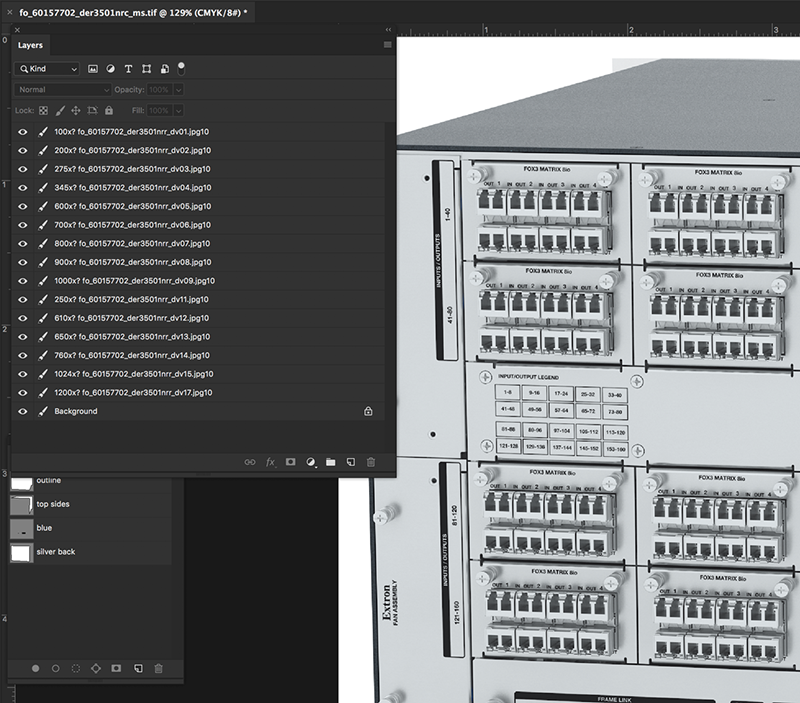This screenshot has width=800, height=703.
Task: Open the blend mode dropdown showing Normal
Action: coord(60,90)
